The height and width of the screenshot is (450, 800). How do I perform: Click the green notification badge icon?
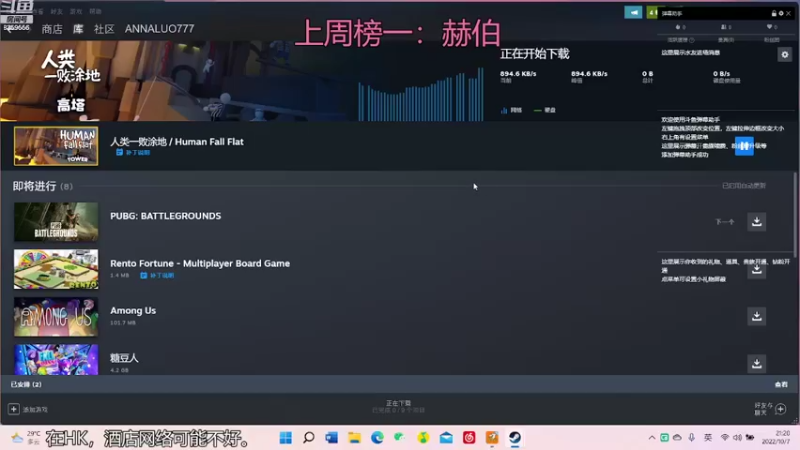click(x=652, y=12)
